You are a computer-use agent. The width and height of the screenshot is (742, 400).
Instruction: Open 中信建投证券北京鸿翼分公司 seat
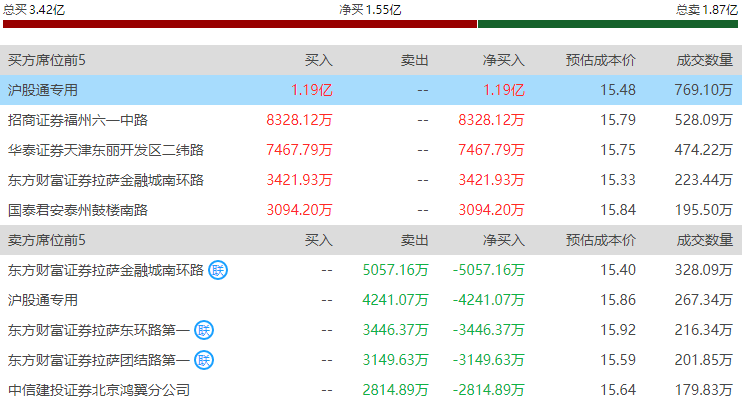[98, 390]
